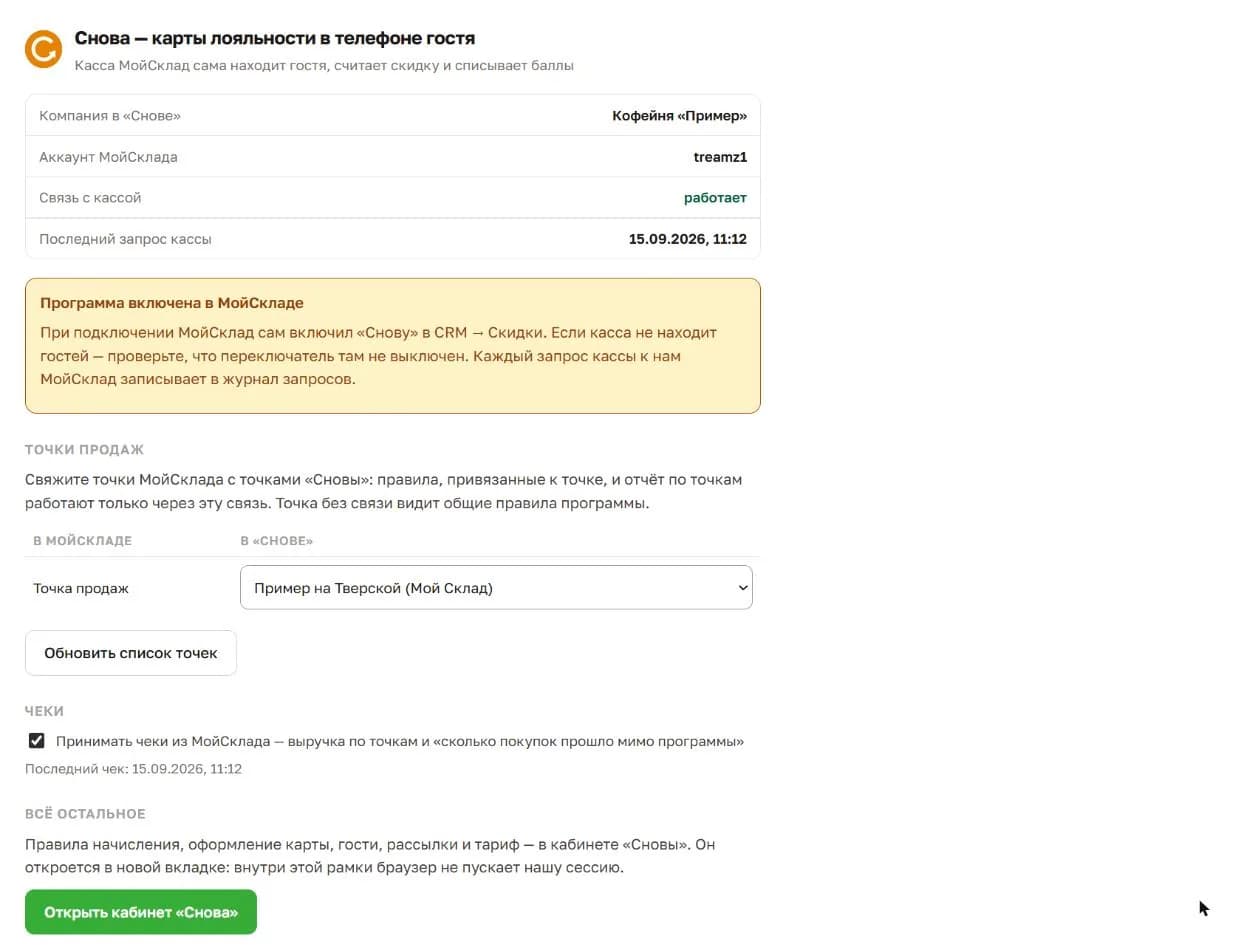Open the Пример на Тверской dropdown

coord(496,588)
